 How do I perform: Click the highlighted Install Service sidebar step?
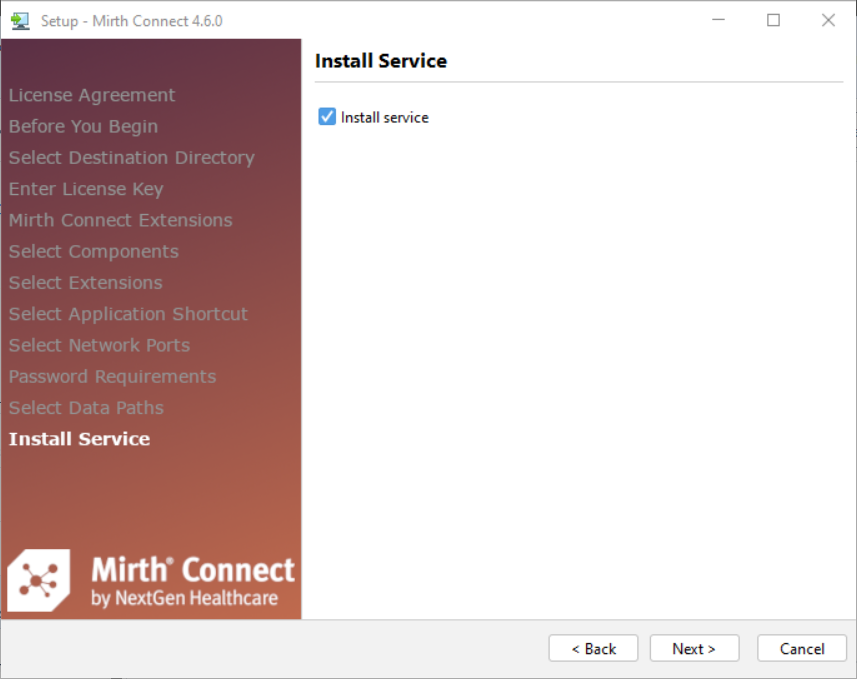coord(79,439)
